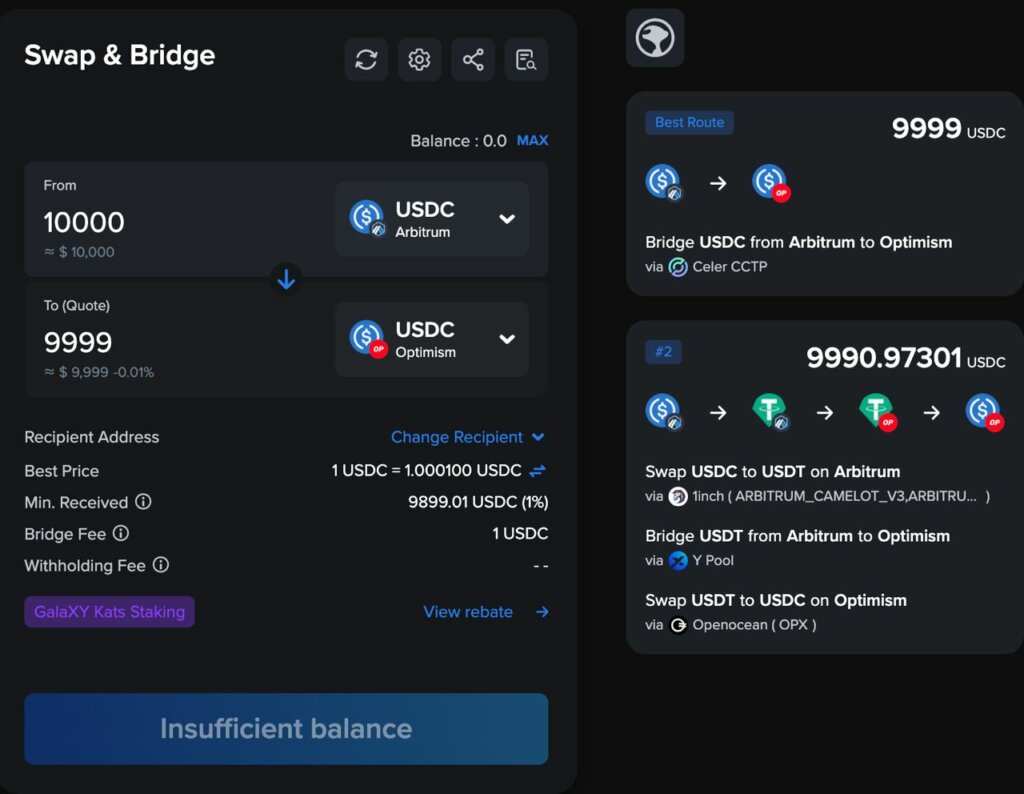Open the View rebate link
1024x794 pixels.
(x=486, y=612)
